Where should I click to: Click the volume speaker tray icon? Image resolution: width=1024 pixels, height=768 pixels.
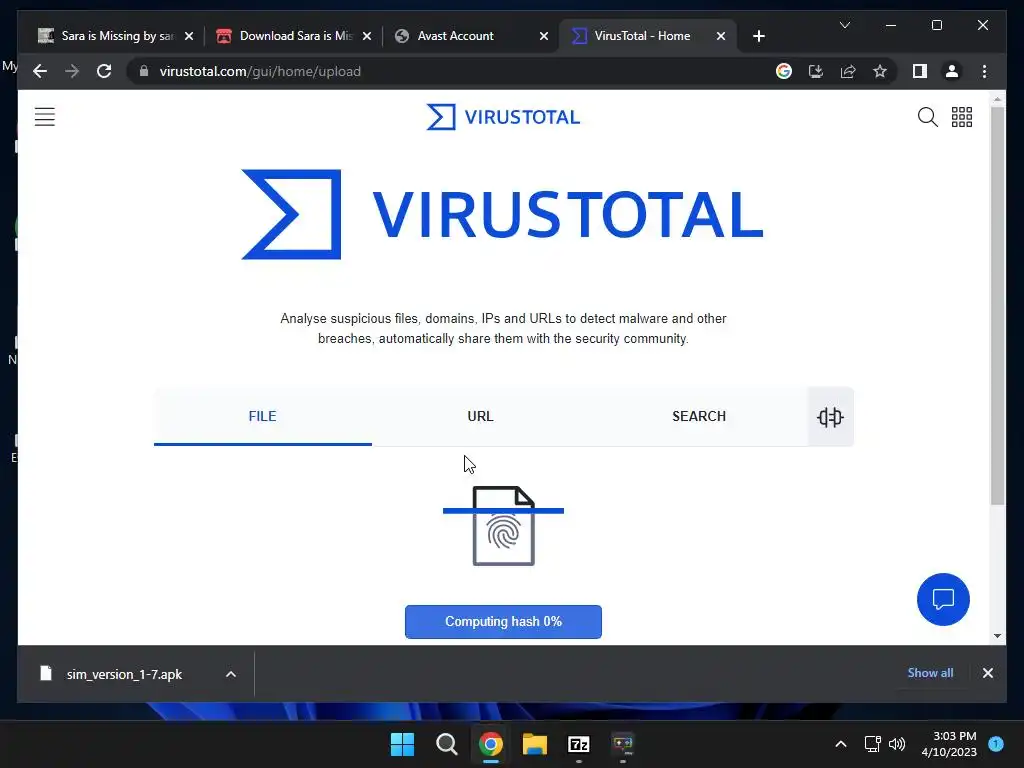point(897,744)
